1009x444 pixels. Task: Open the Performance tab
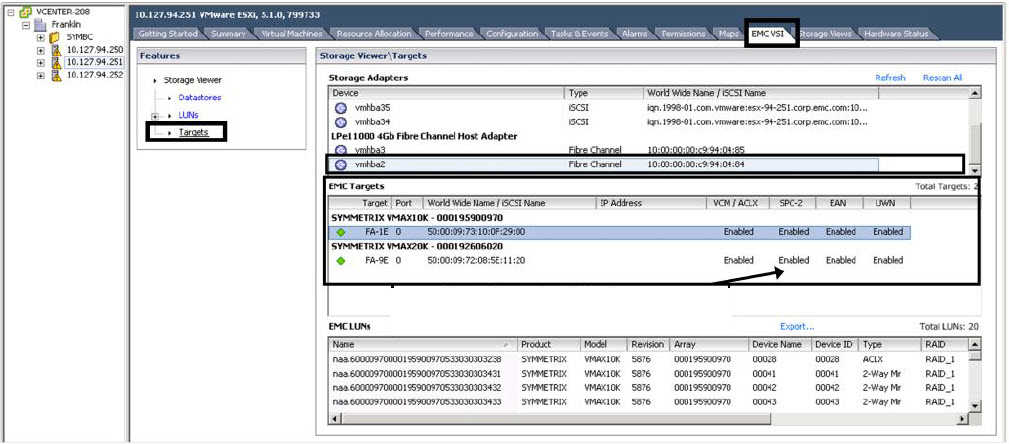click(449, 33)
